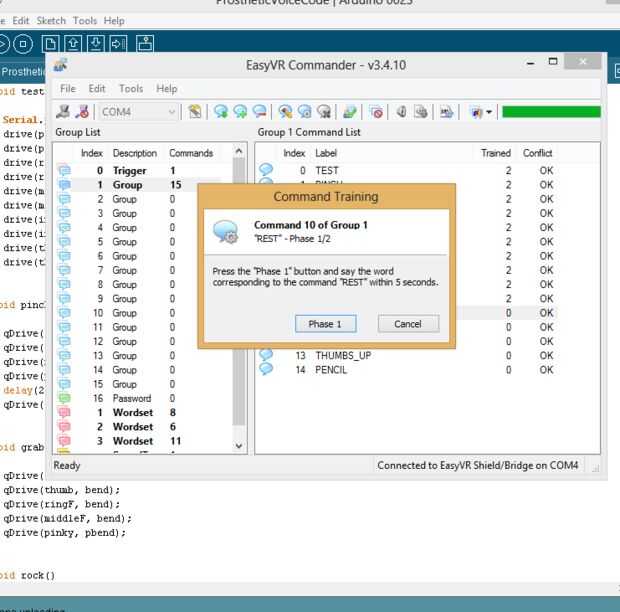This screenshot has width=620, height=612.
Task: Click the Remove command bubble icon
Action: coord(259,112)
